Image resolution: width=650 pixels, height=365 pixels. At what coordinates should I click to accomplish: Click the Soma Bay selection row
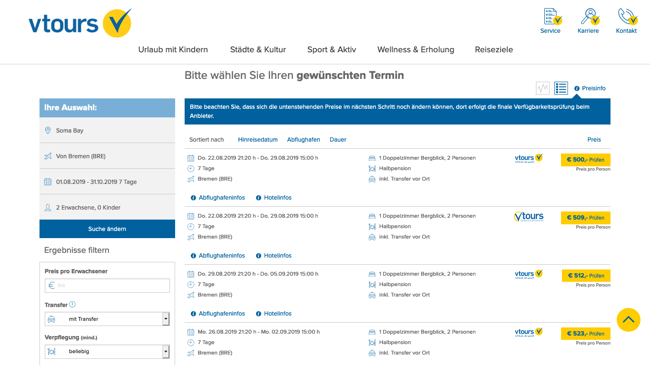(107, 130)
